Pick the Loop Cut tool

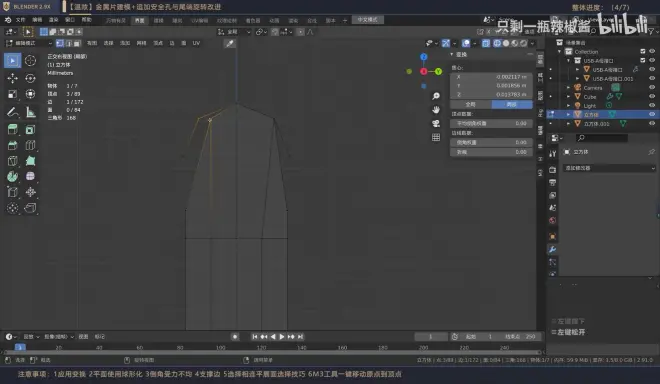(30, 145)
